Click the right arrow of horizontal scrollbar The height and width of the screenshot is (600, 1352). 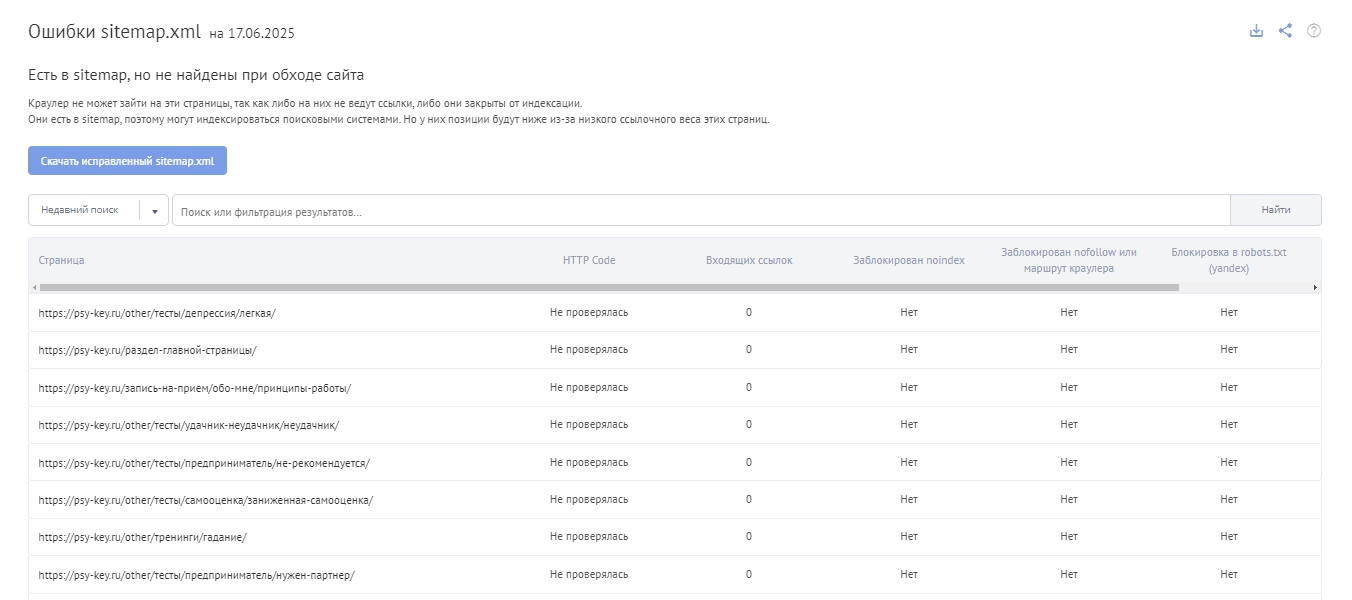pos(1315,288)
